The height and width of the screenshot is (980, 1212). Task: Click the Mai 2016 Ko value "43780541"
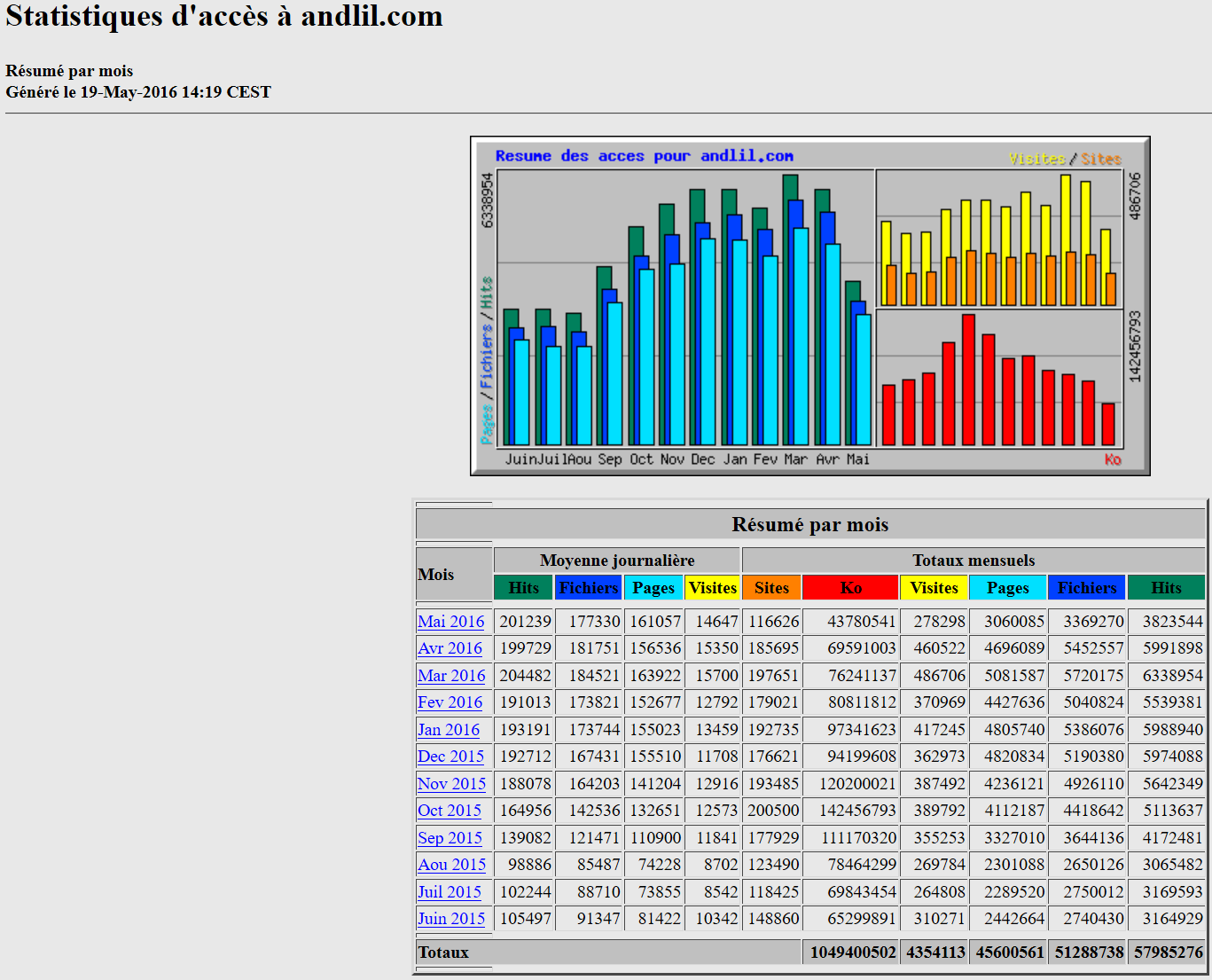click(862, 622)
